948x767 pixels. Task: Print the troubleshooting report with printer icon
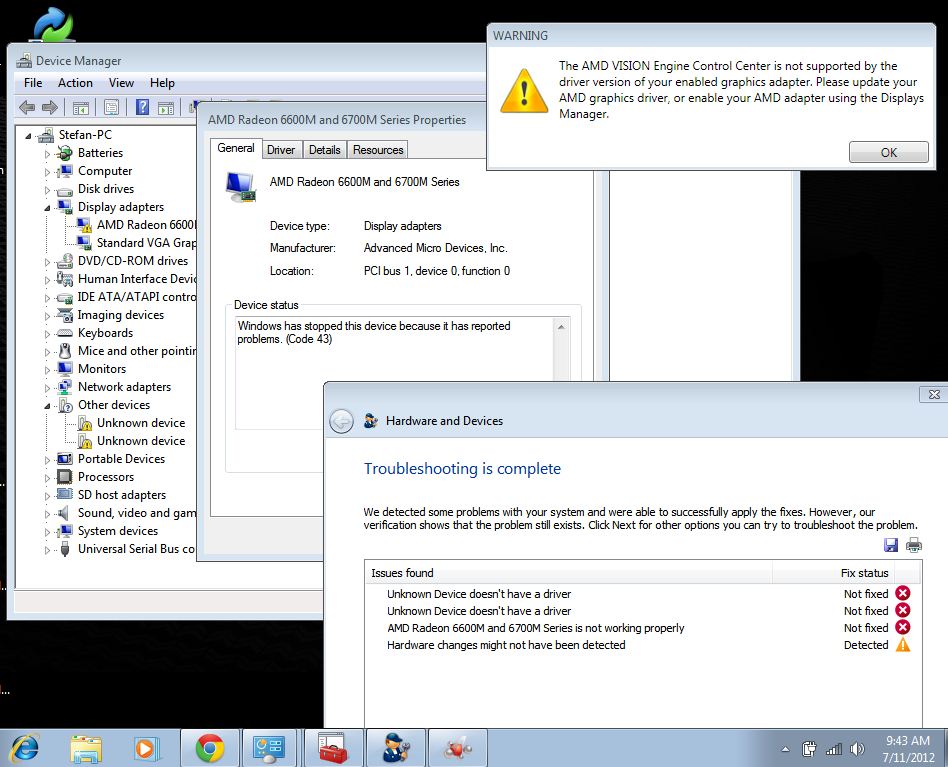pyautogui.click(x=914, y=545)
